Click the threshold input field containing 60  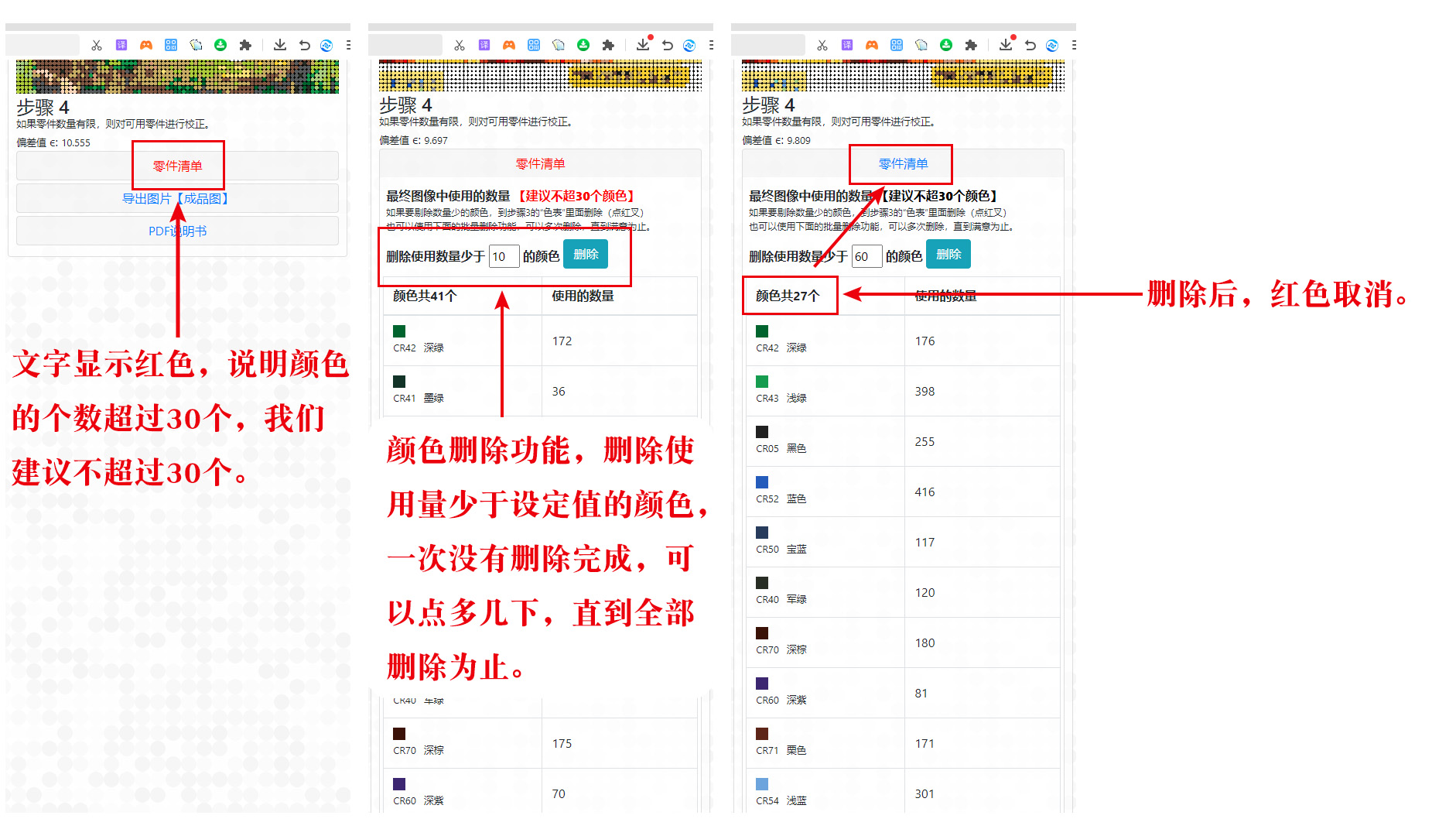(866, 256)
